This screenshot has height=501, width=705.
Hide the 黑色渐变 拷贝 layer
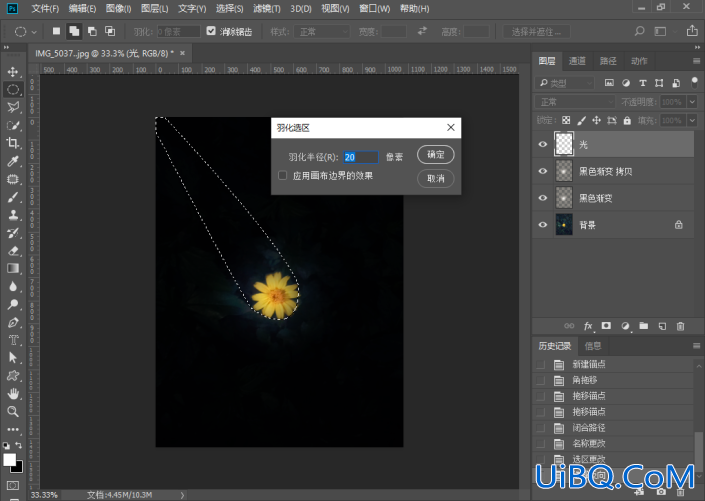pos(543,171)
